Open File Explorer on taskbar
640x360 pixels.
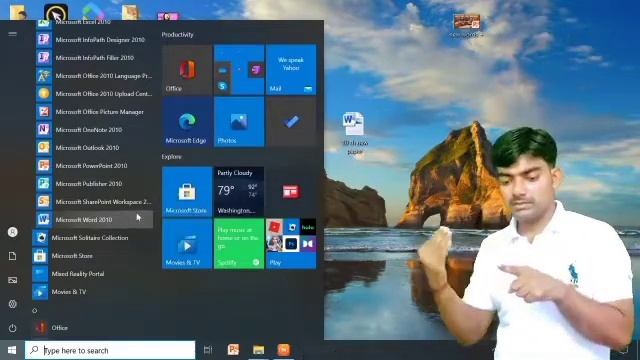(258, 350)
